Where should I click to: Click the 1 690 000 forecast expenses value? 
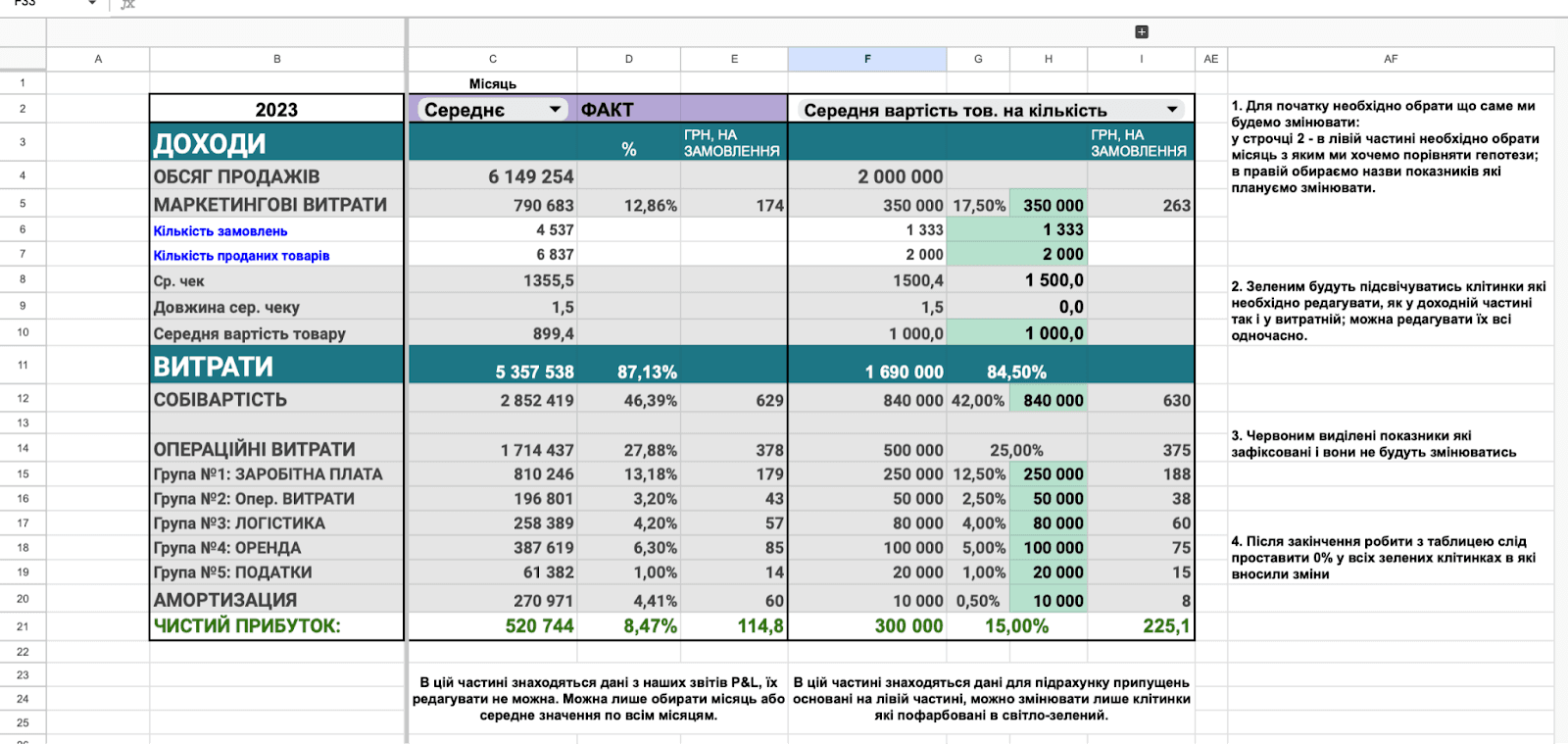(867, 367)
